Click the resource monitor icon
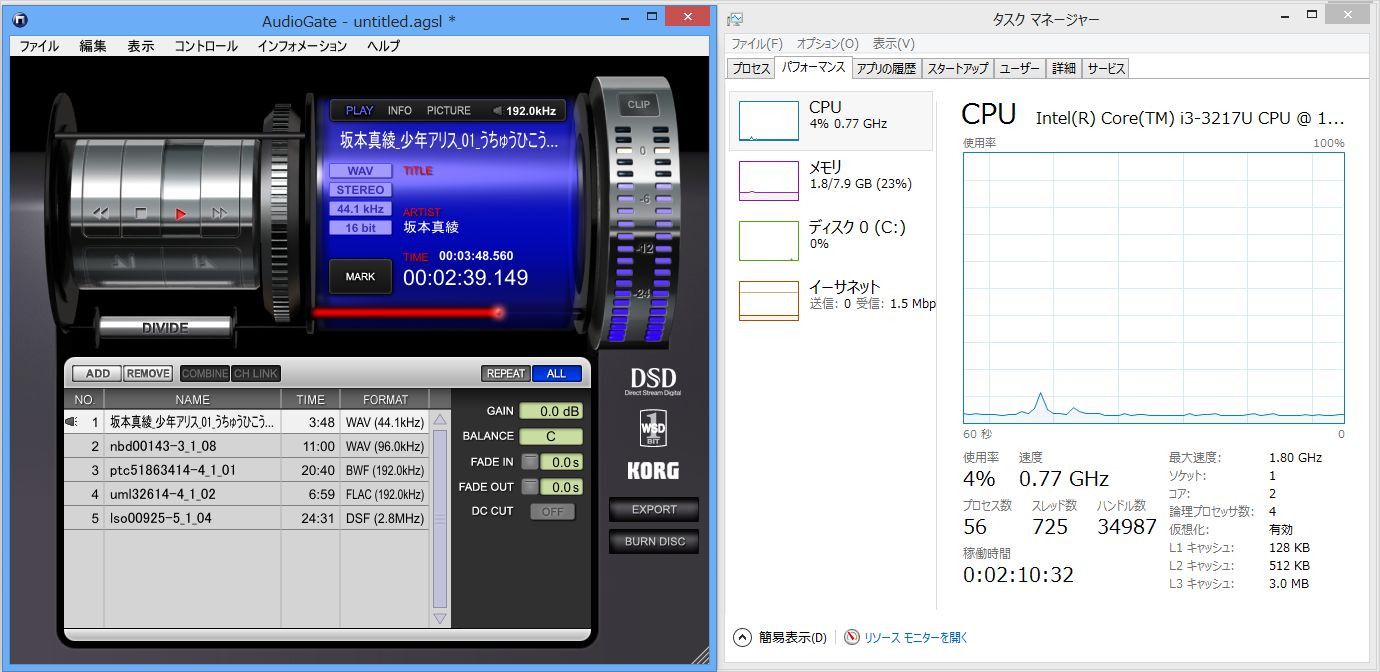Viewport: 1380px width, 672px height. click(x=852, y=637)
